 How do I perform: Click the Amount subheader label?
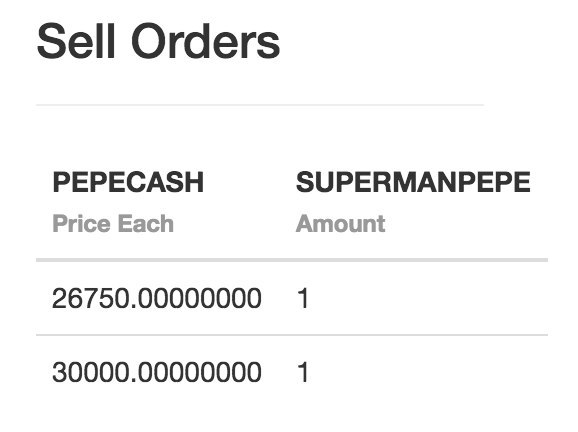click(x=341, y=223)
